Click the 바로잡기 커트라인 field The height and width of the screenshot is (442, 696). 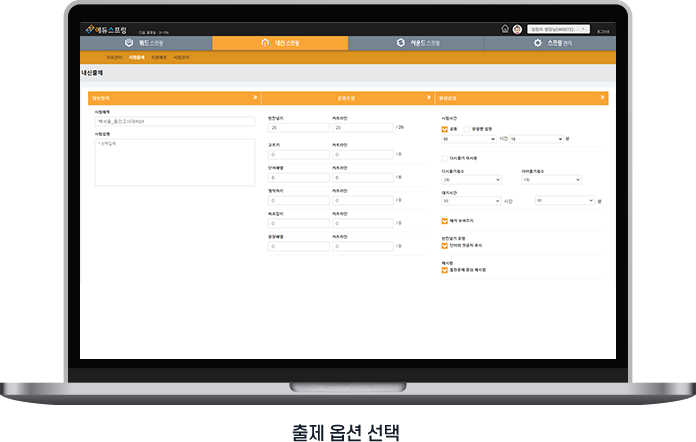pyautogui.click(x=363, y=224)
